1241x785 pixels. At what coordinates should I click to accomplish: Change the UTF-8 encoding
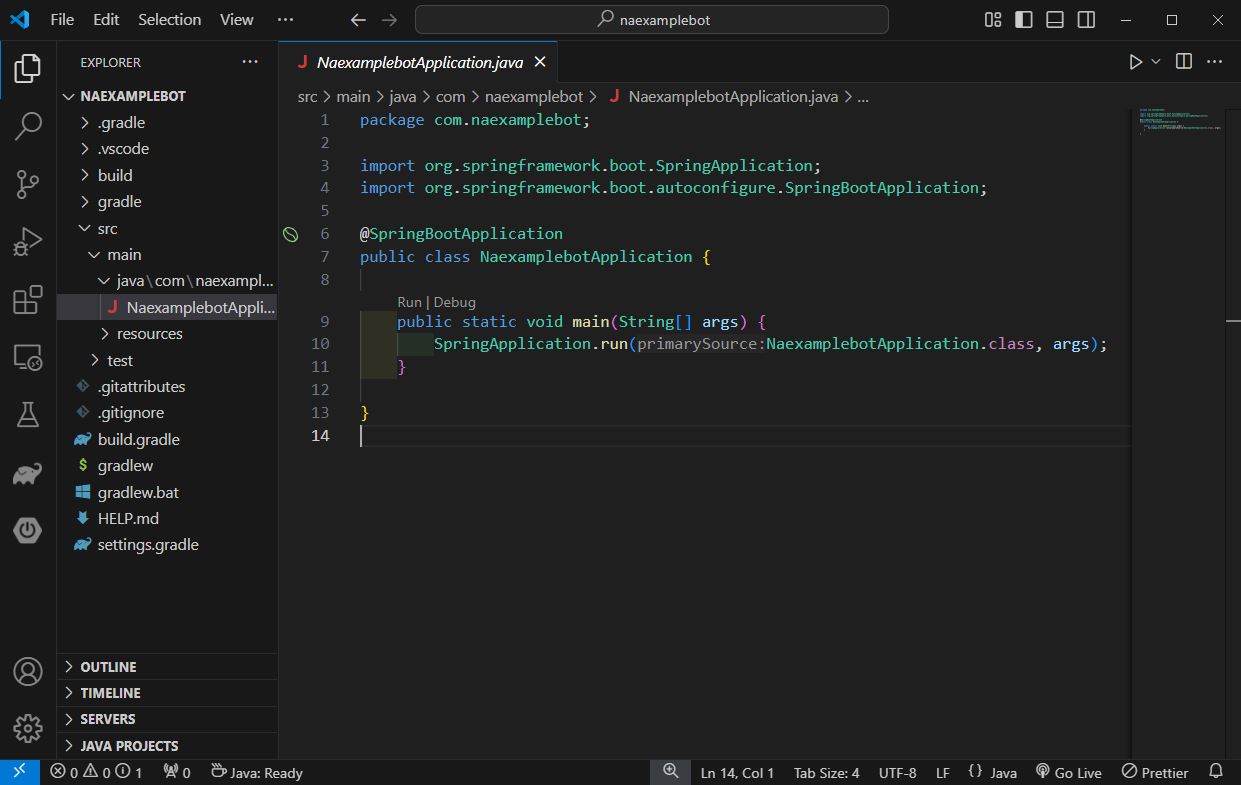click(898, 772)
